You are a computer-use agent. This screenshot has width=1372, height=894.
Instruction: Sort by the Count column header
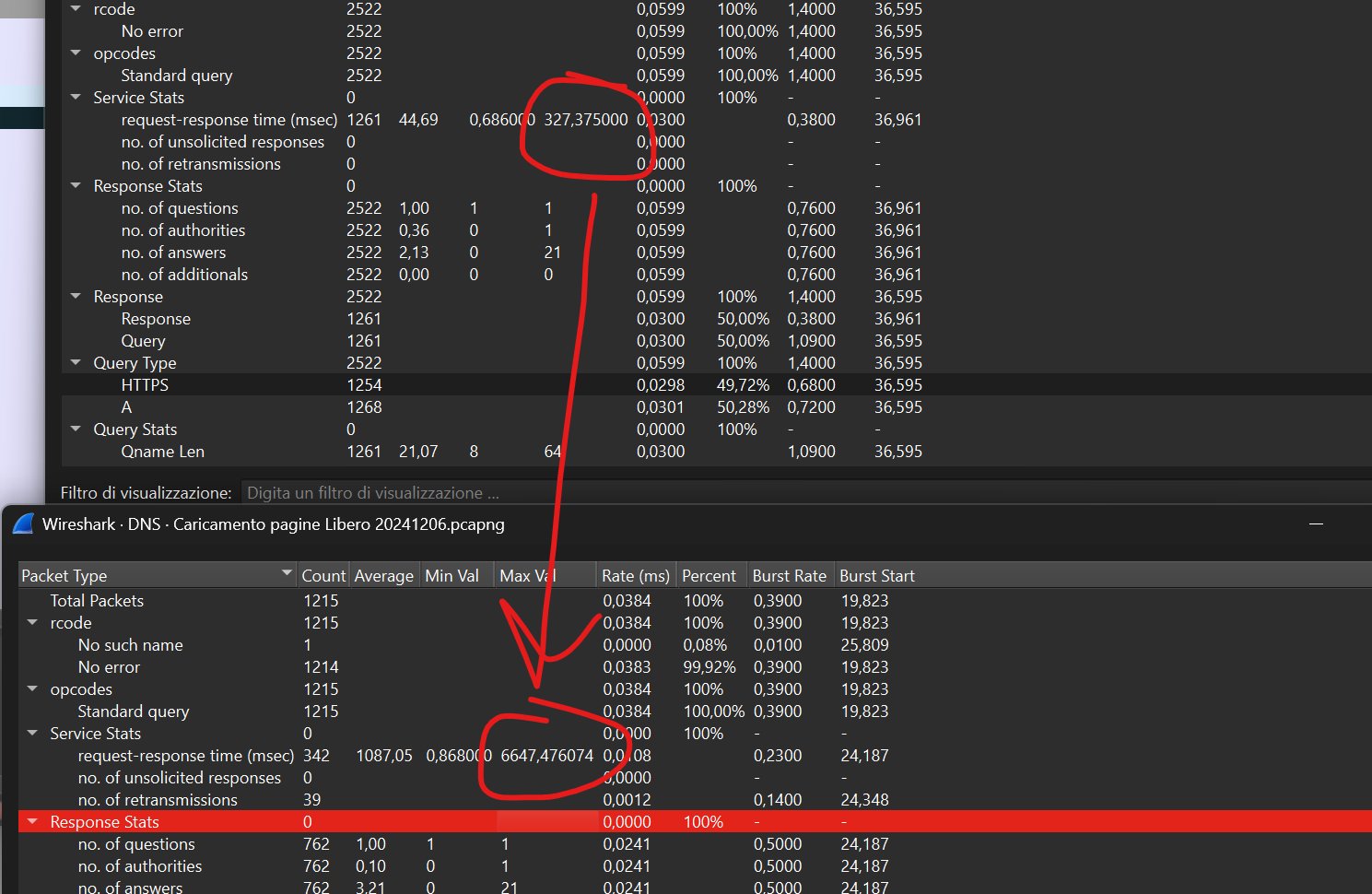tap(322, 576)
